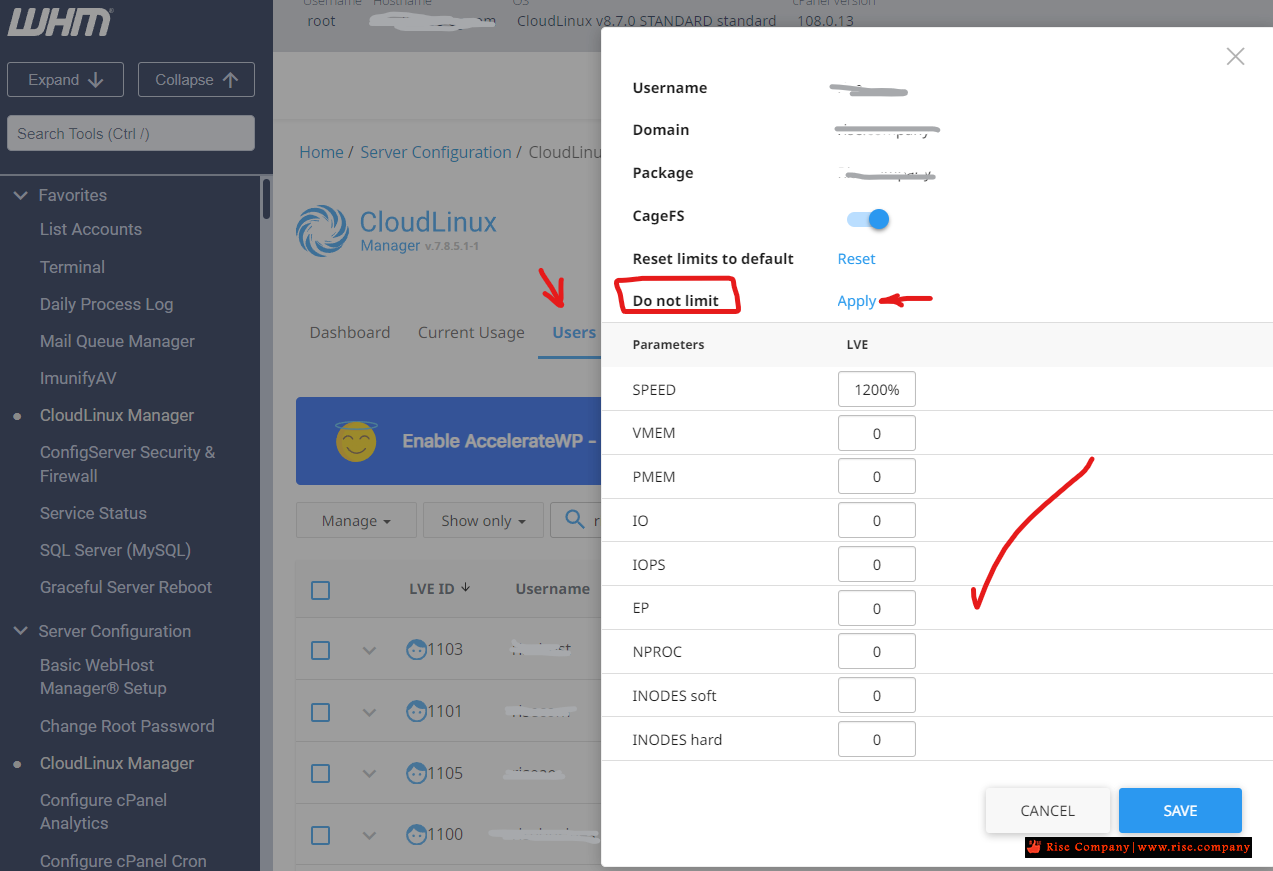This screenshot has width=1273, height=871.
Task: Click the NPROC limit input field
Action: (x=877, y=652)
